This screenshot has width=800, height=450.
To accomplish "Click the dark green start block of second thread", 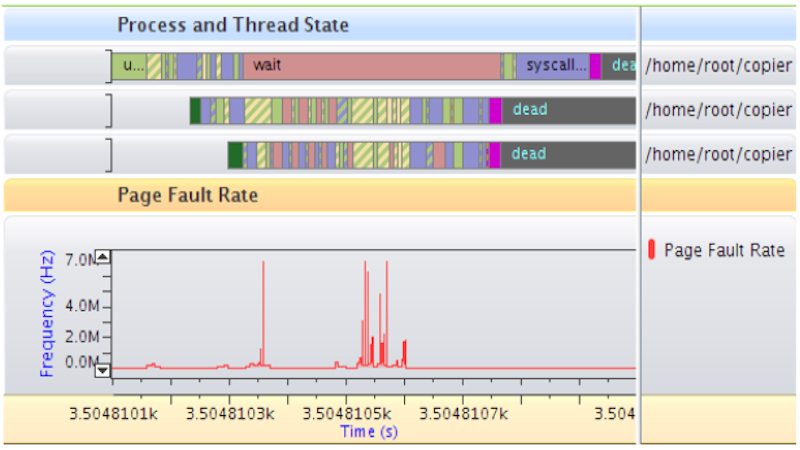I will 195,110.
